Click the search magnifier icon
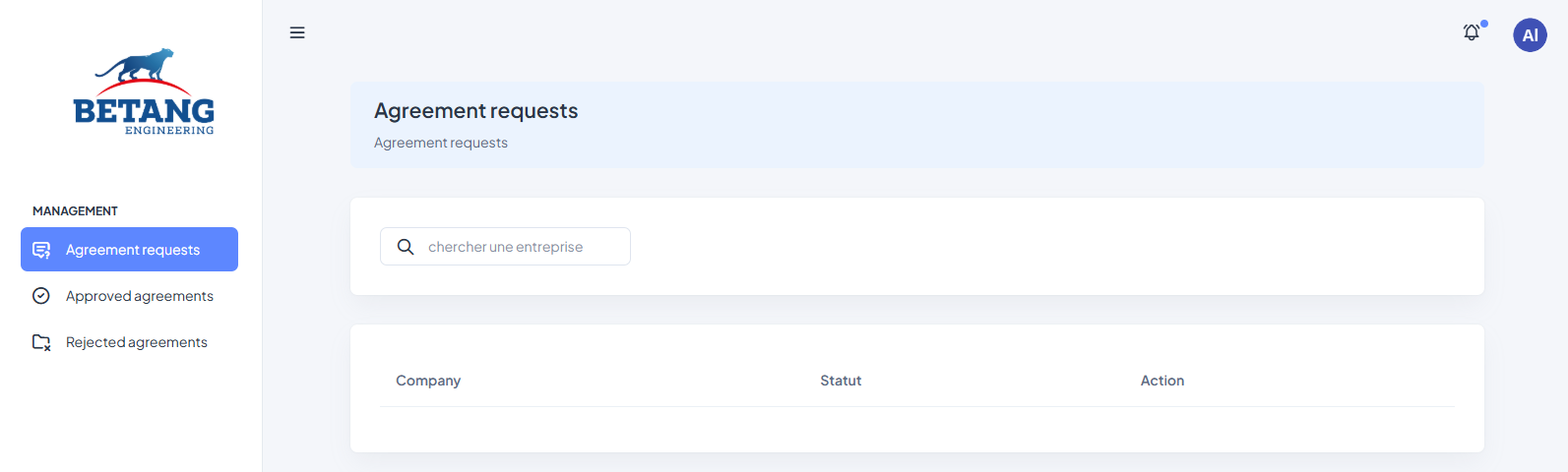This screenshot has width=1568, height=472. click(406, 247)
